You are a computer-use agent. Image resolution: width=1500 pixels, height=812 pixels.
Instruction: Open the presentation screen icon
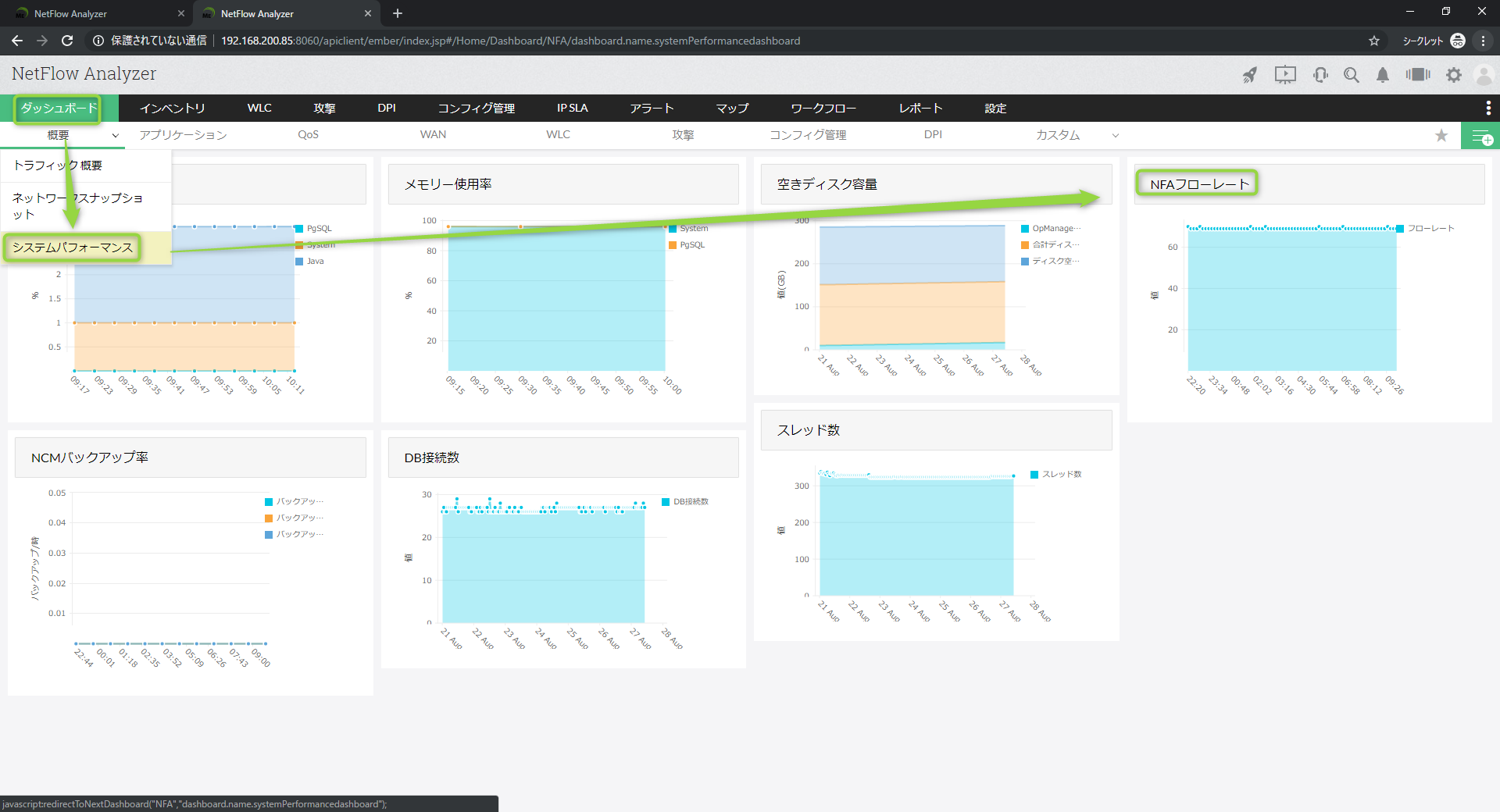pos(1285,75)
